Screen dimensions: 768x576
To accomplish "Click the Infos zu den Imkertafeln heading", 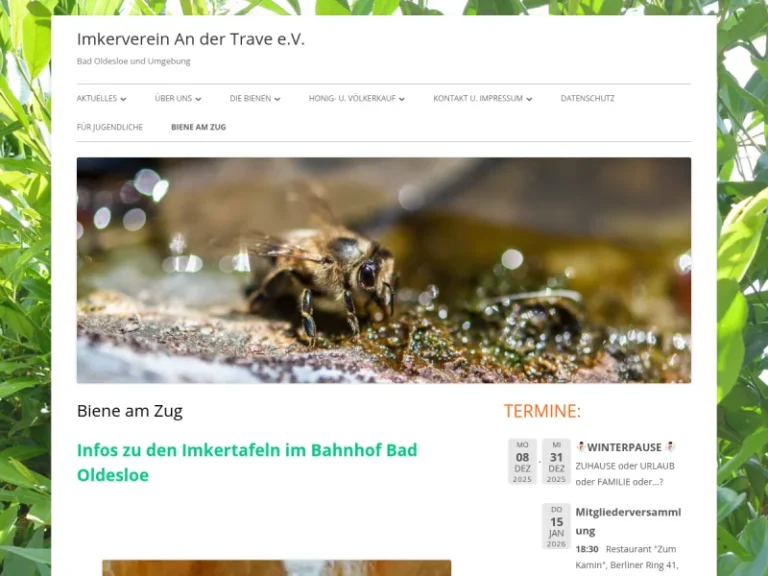I will click(247, 462).
